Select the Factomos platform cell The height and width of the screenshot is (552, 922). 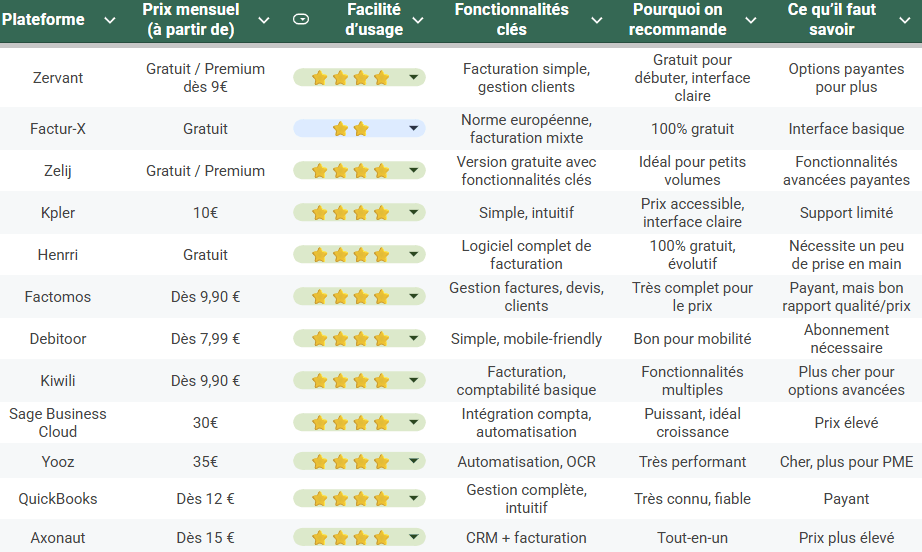[58, 297]
